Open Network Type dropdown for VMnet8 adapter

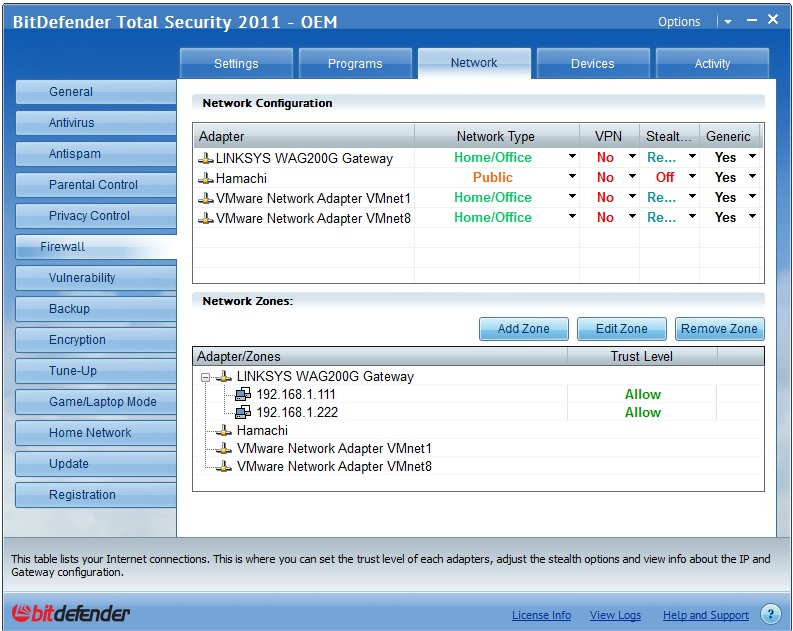pos(572,216)
